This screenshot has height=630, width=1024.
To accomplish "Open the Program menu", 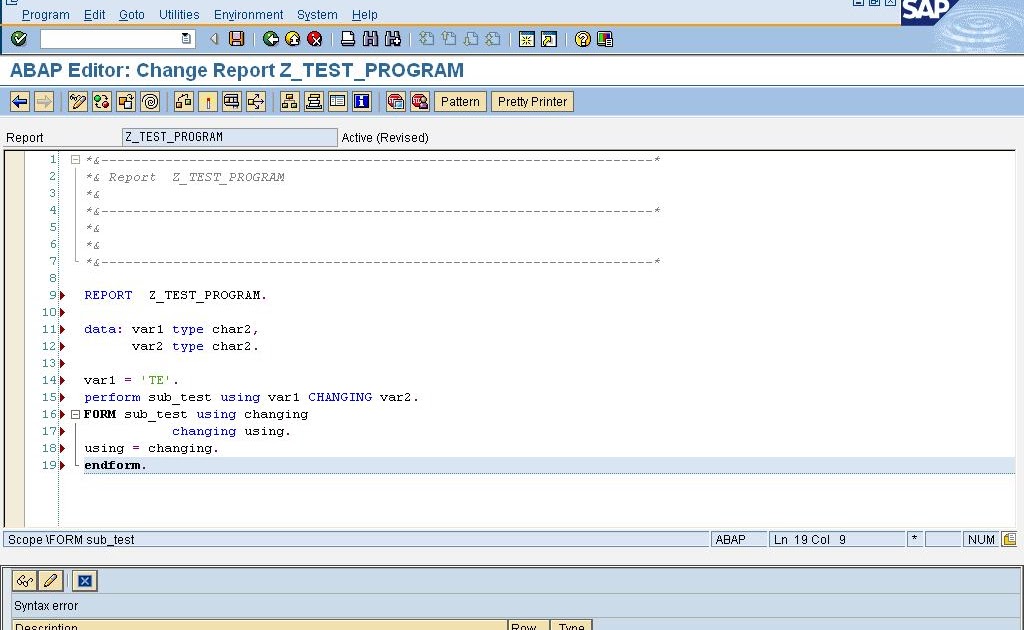I will tap(44, 14).
